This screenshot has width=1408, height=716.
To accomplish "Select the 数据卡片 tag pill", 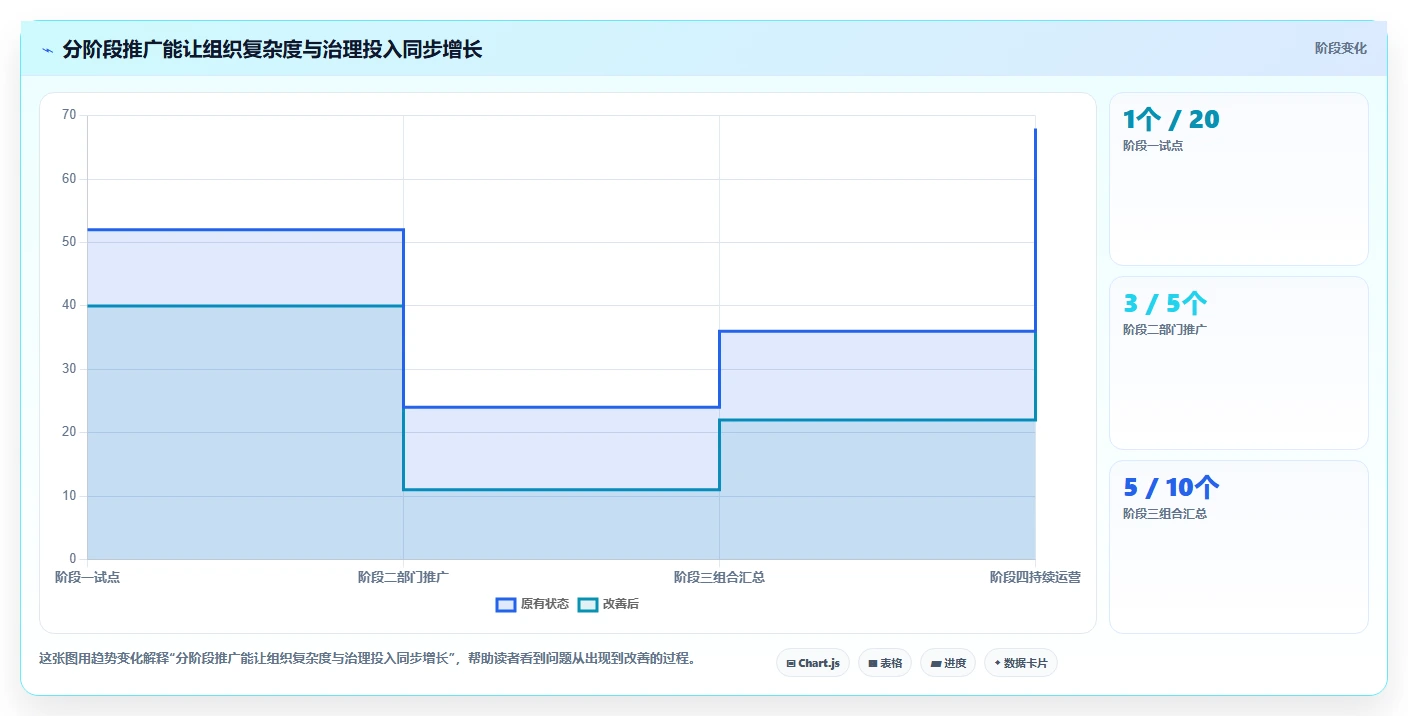I will click(x=1021, y=663).
